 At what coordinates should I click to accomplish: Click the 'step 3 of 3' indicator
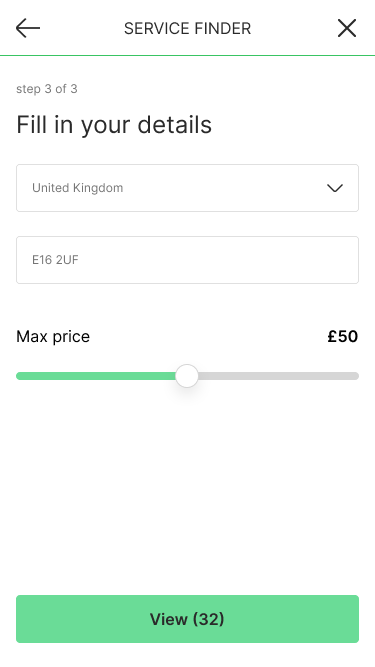click(x=47, y=89)
